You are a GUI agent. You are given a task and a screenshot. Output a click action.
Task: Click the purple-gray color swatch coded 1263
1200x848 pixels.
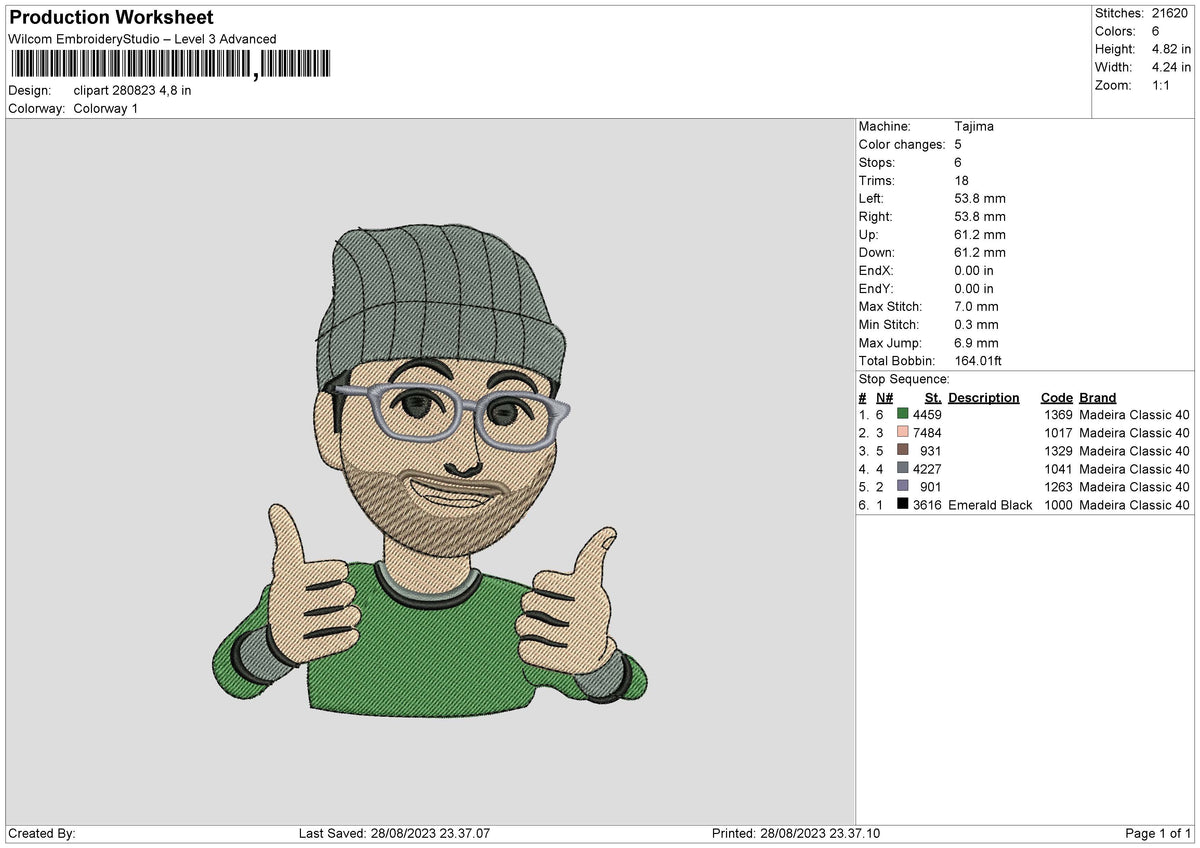click(903, 487)
